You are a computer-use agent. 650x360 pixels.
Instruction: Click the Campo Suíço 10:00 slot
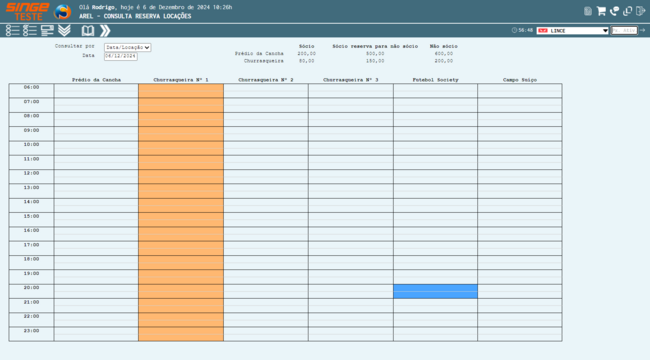[520, 148]
